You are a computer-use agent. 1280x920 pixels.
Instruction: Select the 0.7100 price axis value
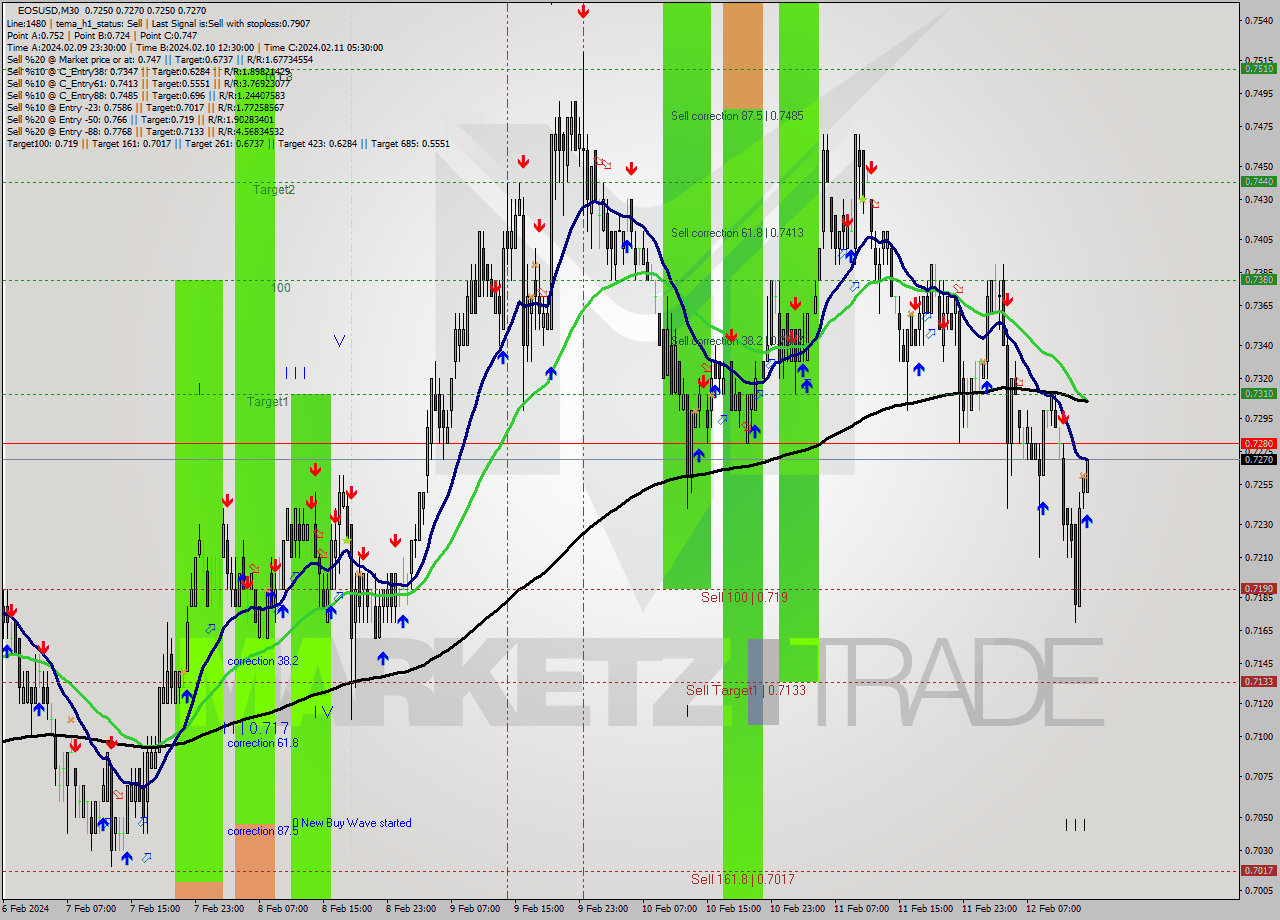(1258, 737)
